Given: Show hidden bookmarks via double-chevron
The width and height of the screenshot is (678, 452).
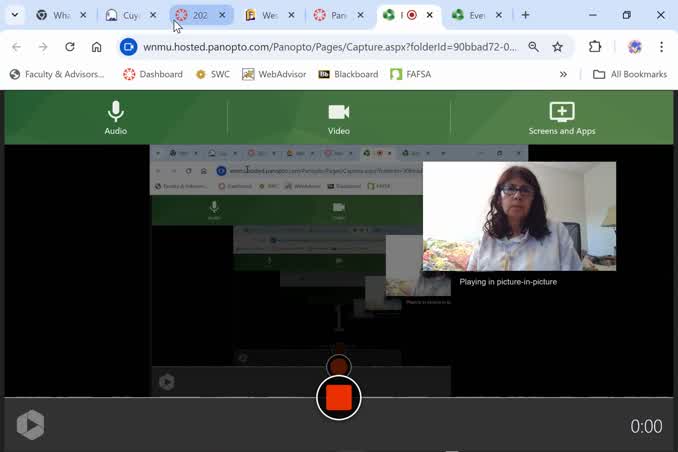Looking at the screenshot, I should (563, 74).
